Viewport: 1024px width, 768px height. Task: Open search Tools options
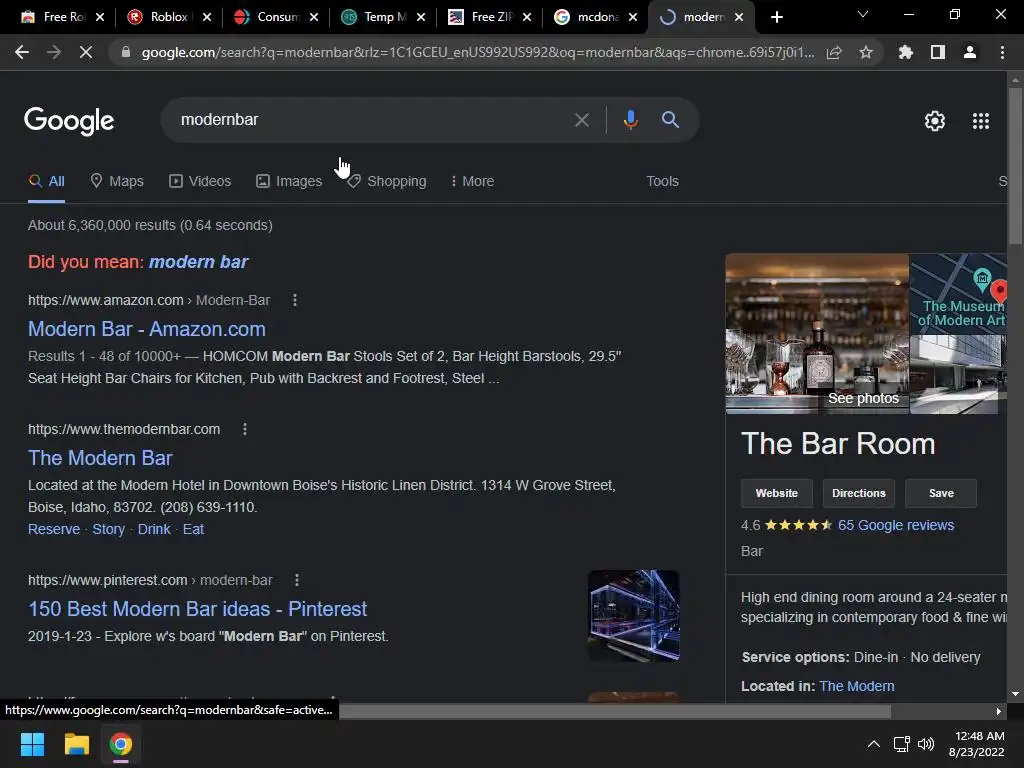[662, 181]
